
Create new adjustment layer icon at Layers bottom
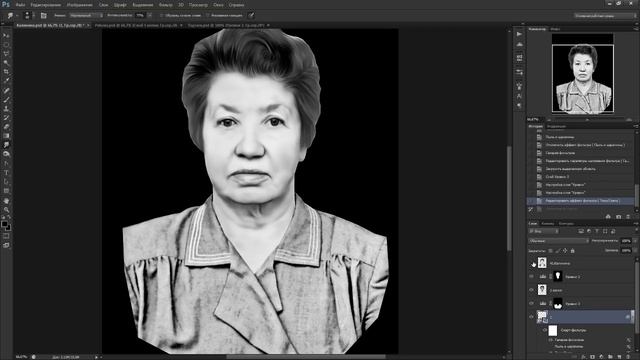click(601, 357)
